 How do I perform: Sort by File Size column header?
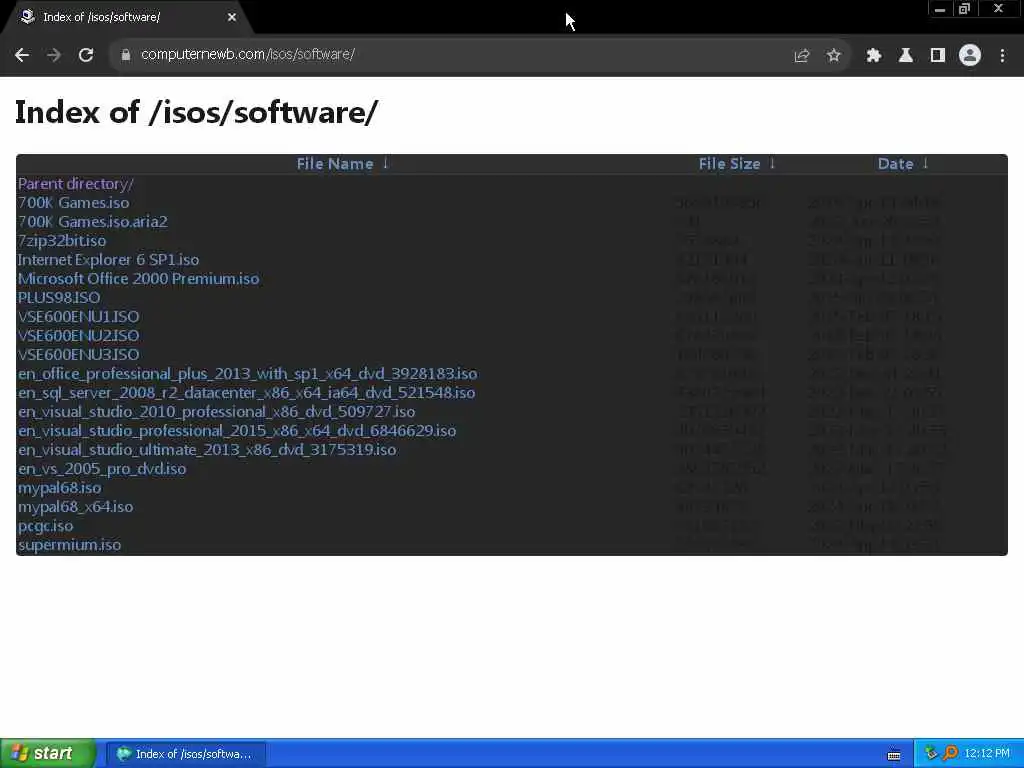pos(729,164)
